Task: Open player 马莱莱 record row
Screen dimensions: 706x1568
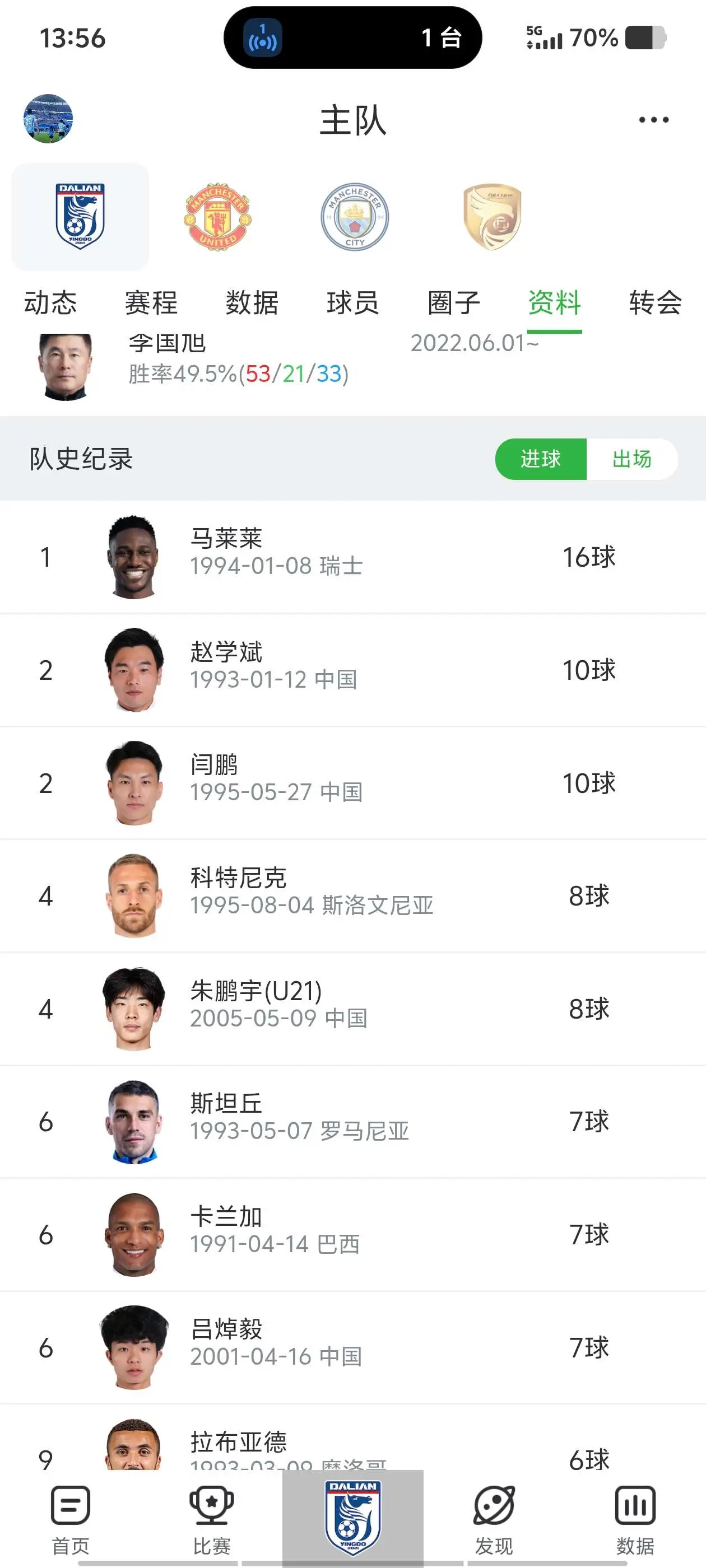Action: point(352,557)
